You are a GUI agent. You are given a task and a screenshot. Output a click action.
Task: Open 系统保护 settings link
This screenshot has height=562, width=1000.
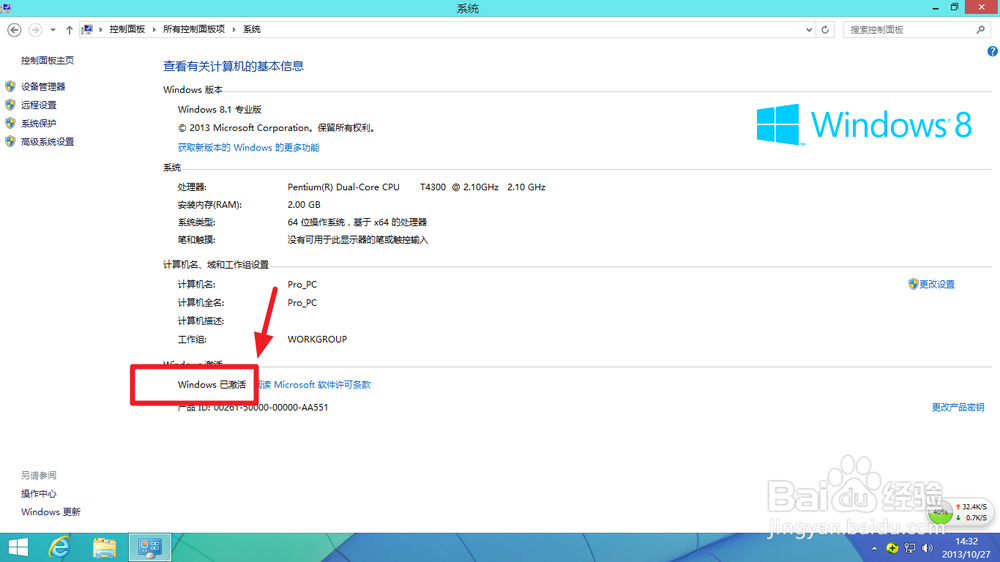38,123
